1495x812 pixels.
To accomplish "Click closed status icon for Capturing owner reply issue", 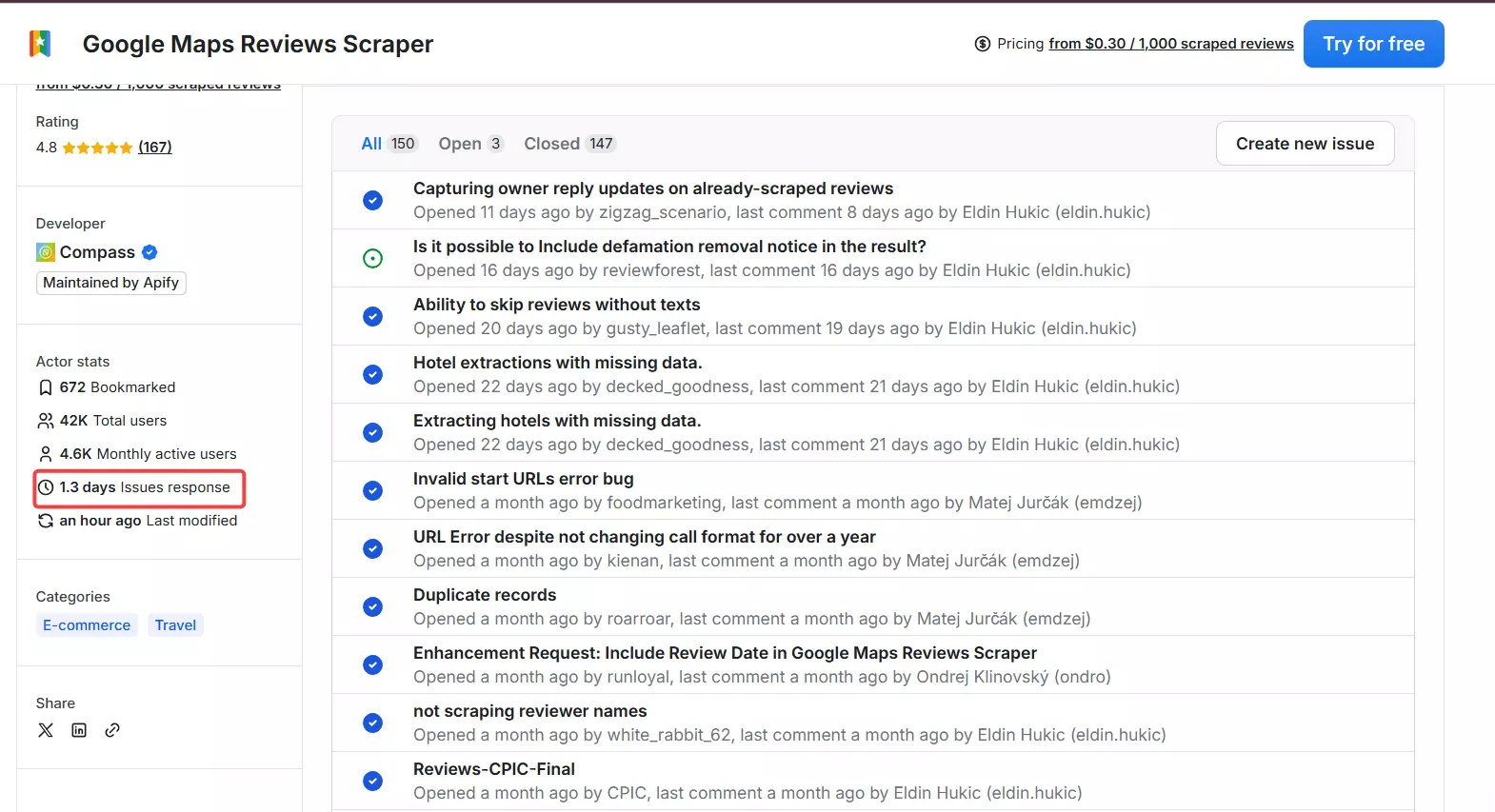I will (x=373, y=200).
